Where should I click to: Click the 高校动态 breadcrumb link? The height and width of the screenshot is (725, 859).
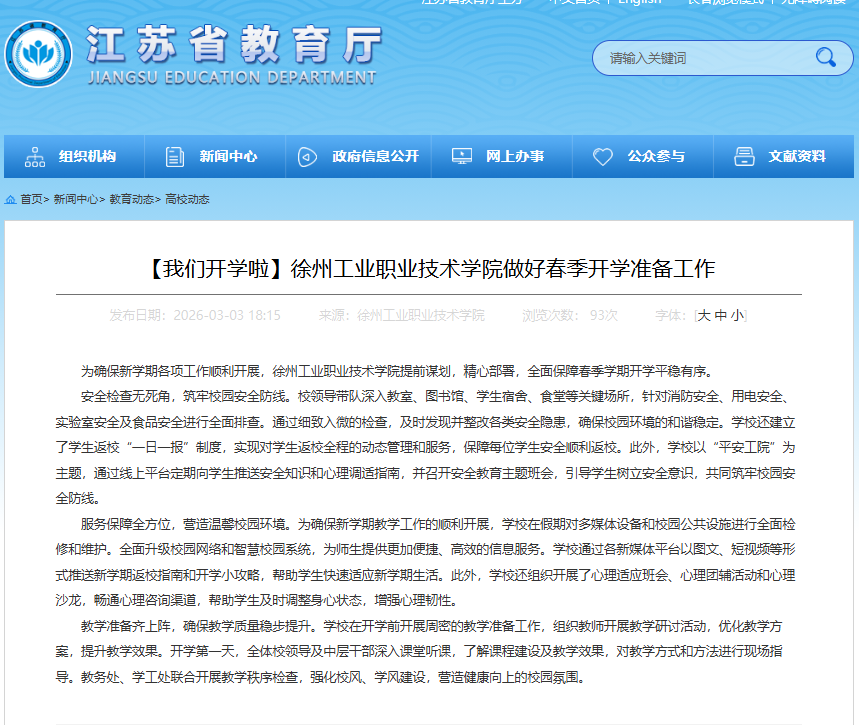point(187,199)
